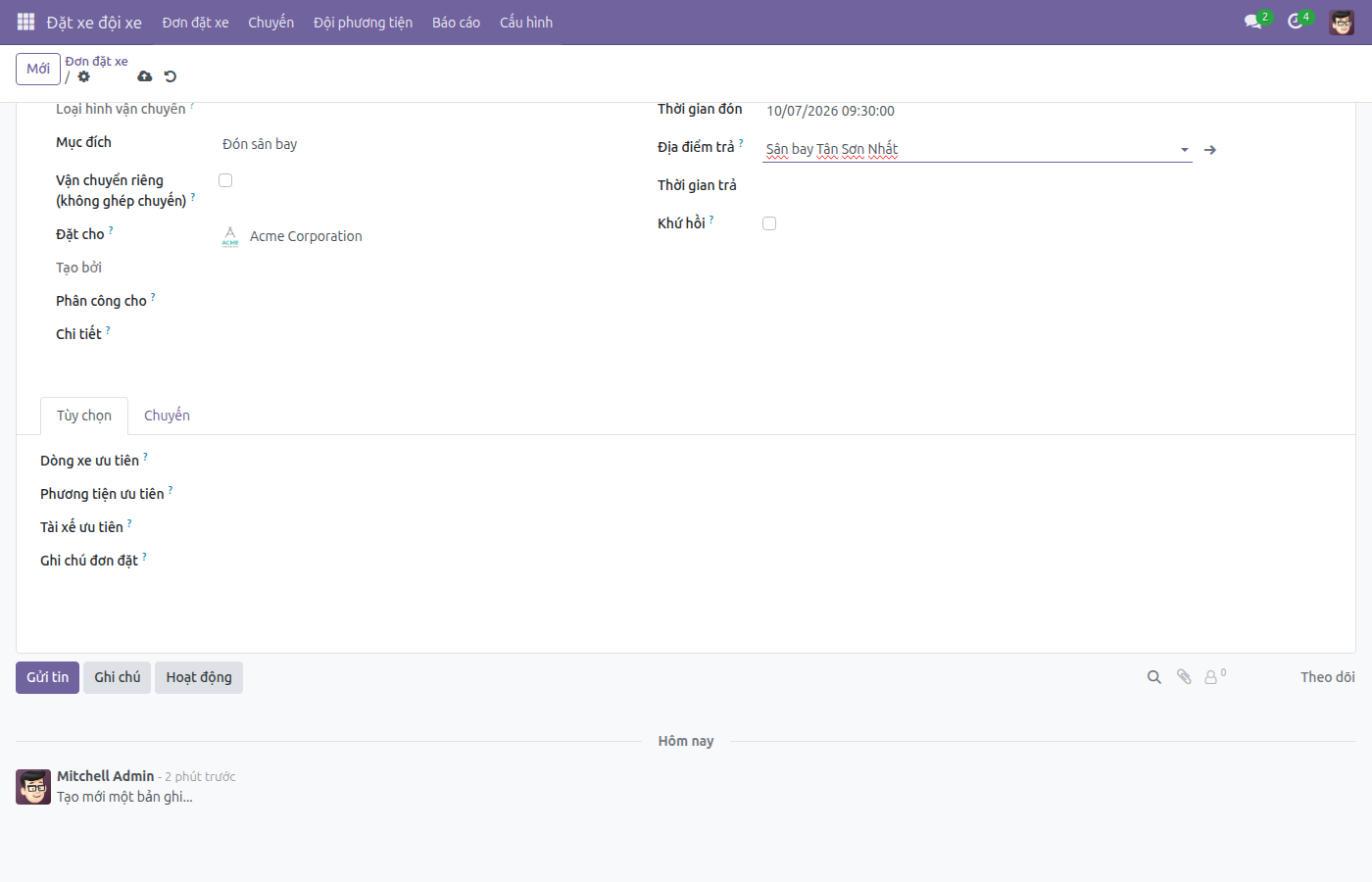
Task: Enable the Khứ hồi checkbox
Action: tap(769, 223)
